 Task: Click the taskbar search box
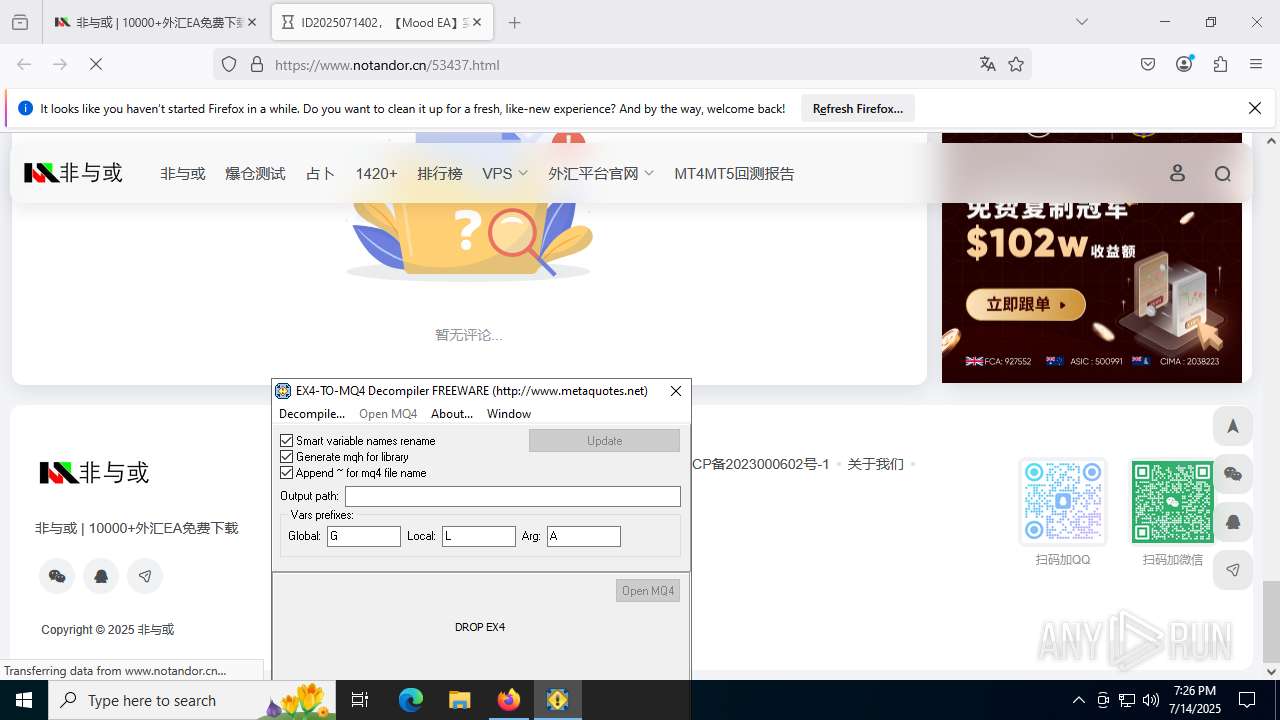click(x=190, y=700)
